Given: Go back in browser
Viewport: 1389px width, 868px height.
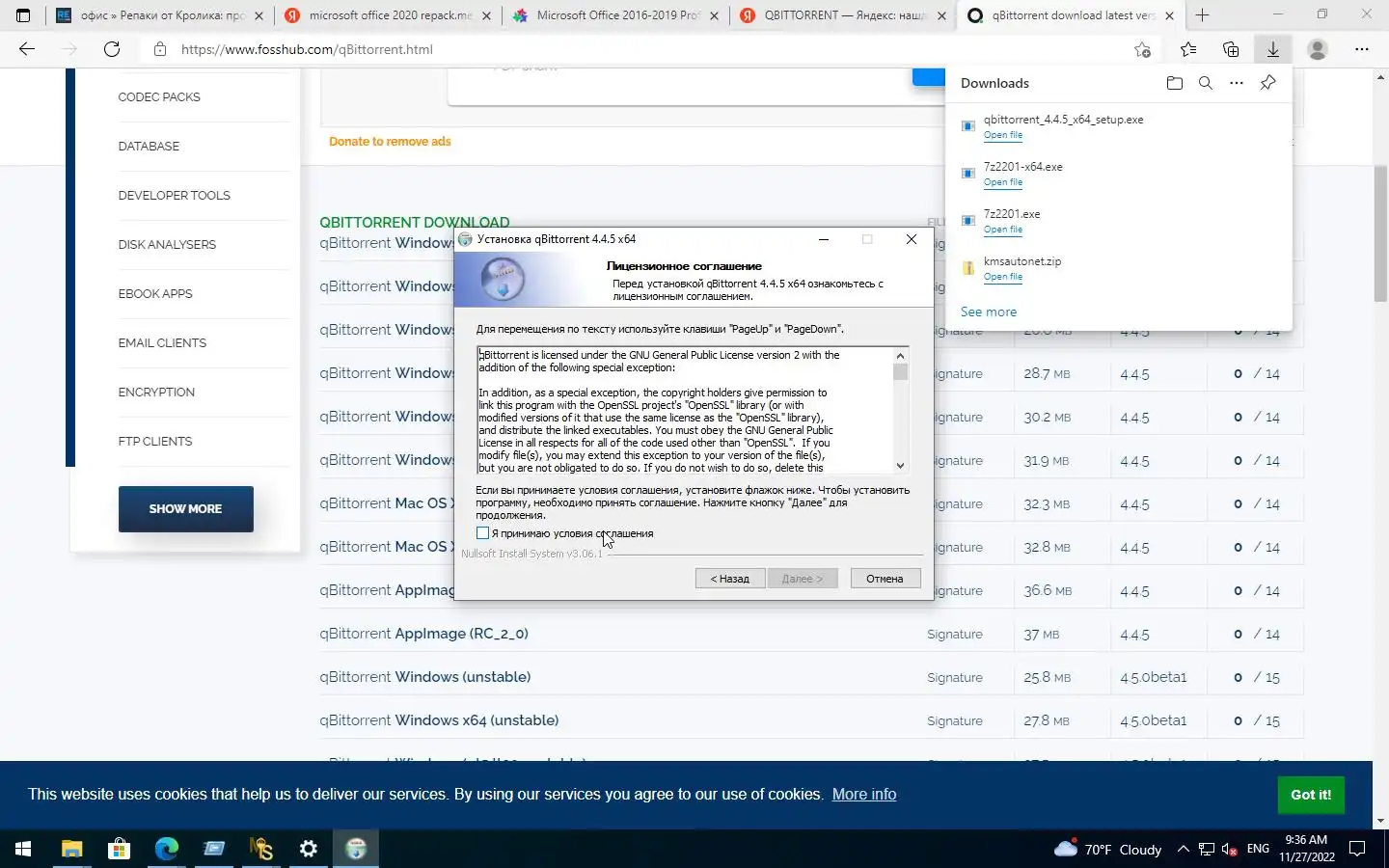Looking at the screenshot, I should 27,49.
